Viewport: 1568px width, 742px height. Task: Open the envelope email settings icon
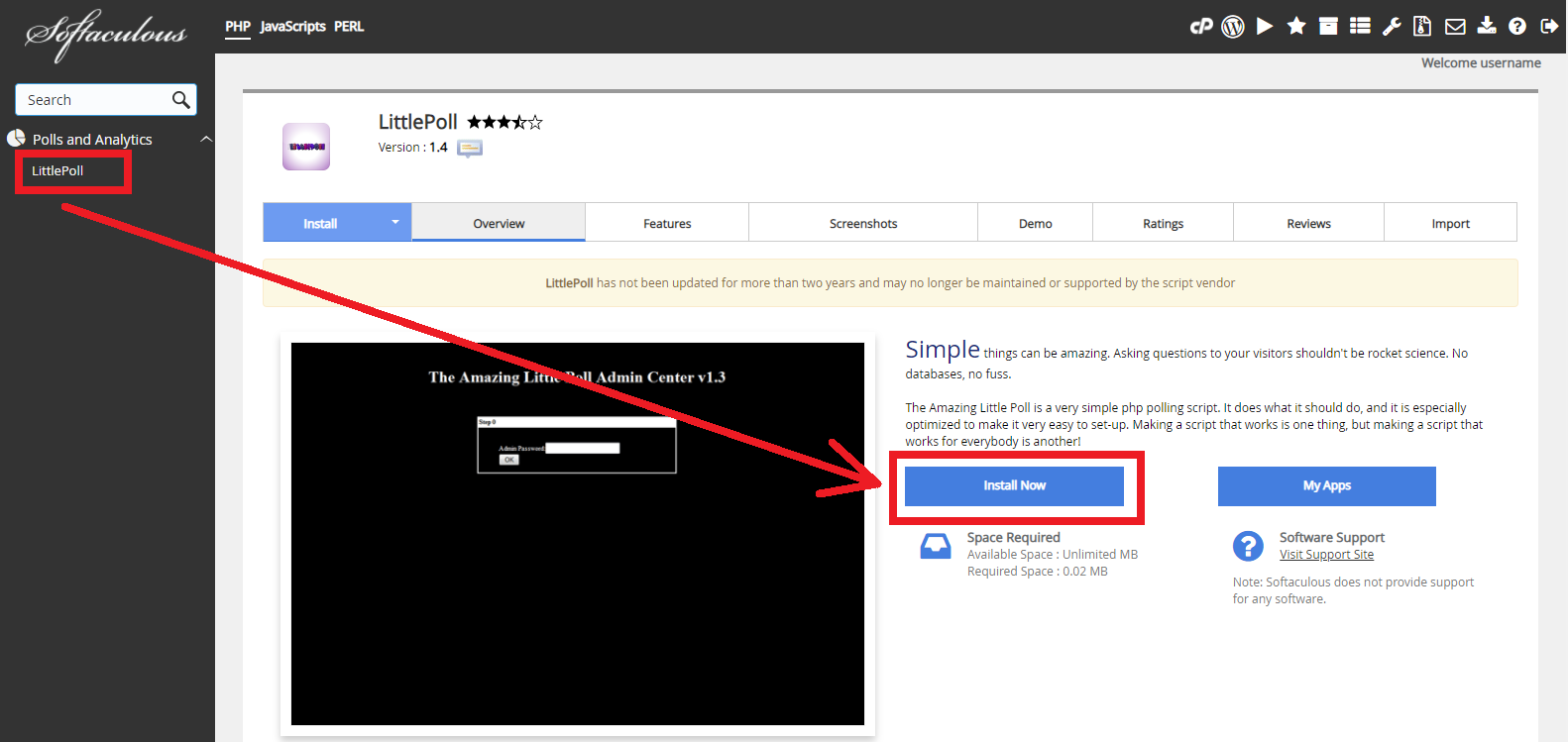[x=1455, y=27]
